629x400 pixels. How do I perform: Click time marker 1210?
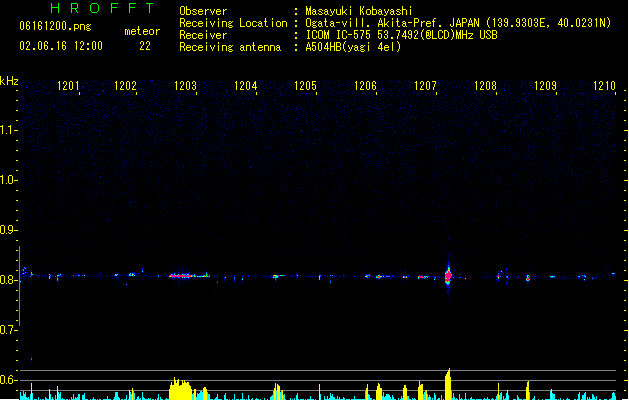[x=605, y=86]
